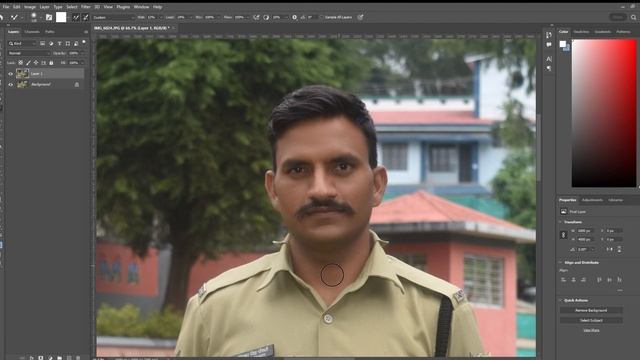Switch to the Paths tab

50,31
